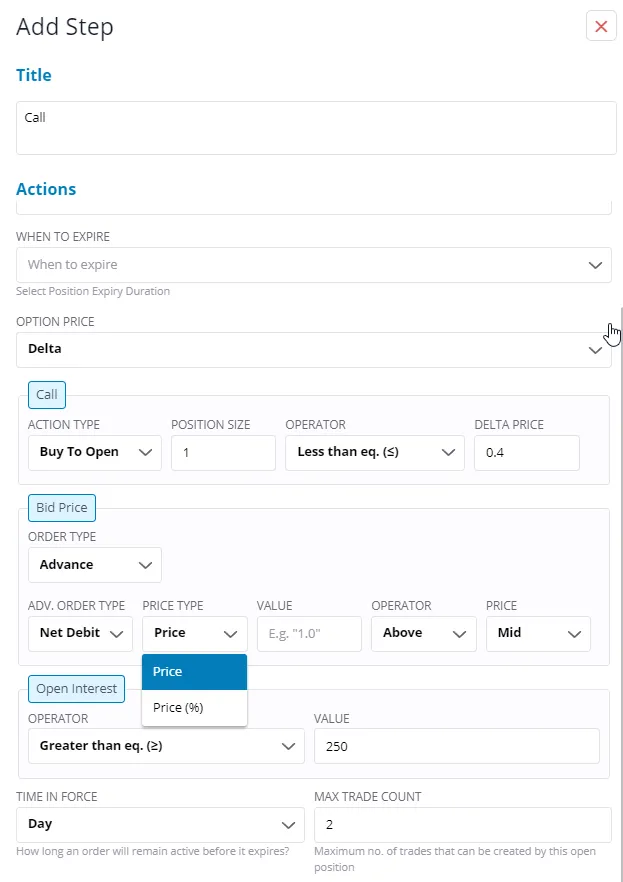Open the Greater than eq. operator dropdown
623x882 pixels.
(166, 746)
